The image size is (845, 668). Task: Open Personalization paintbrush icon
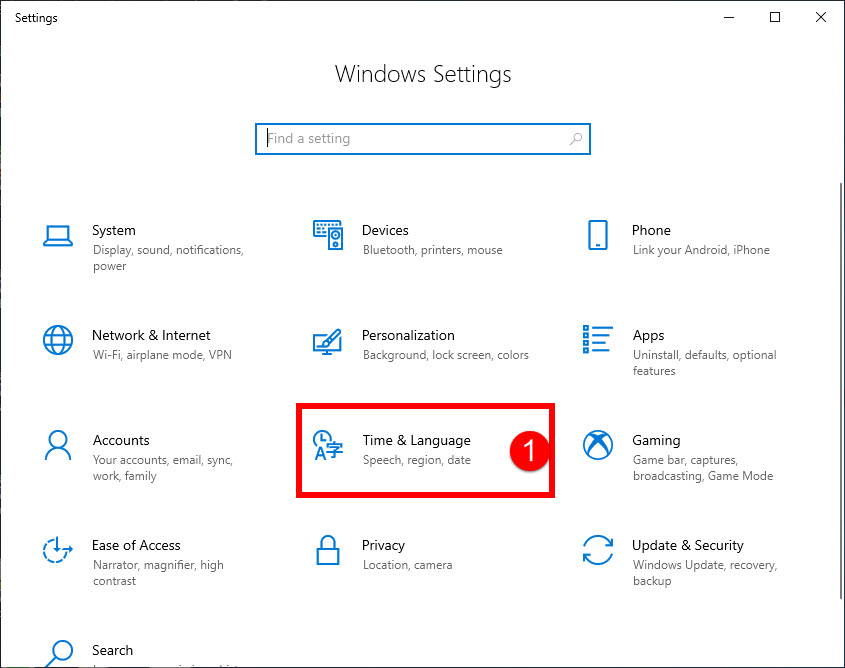tap(328, 342)
